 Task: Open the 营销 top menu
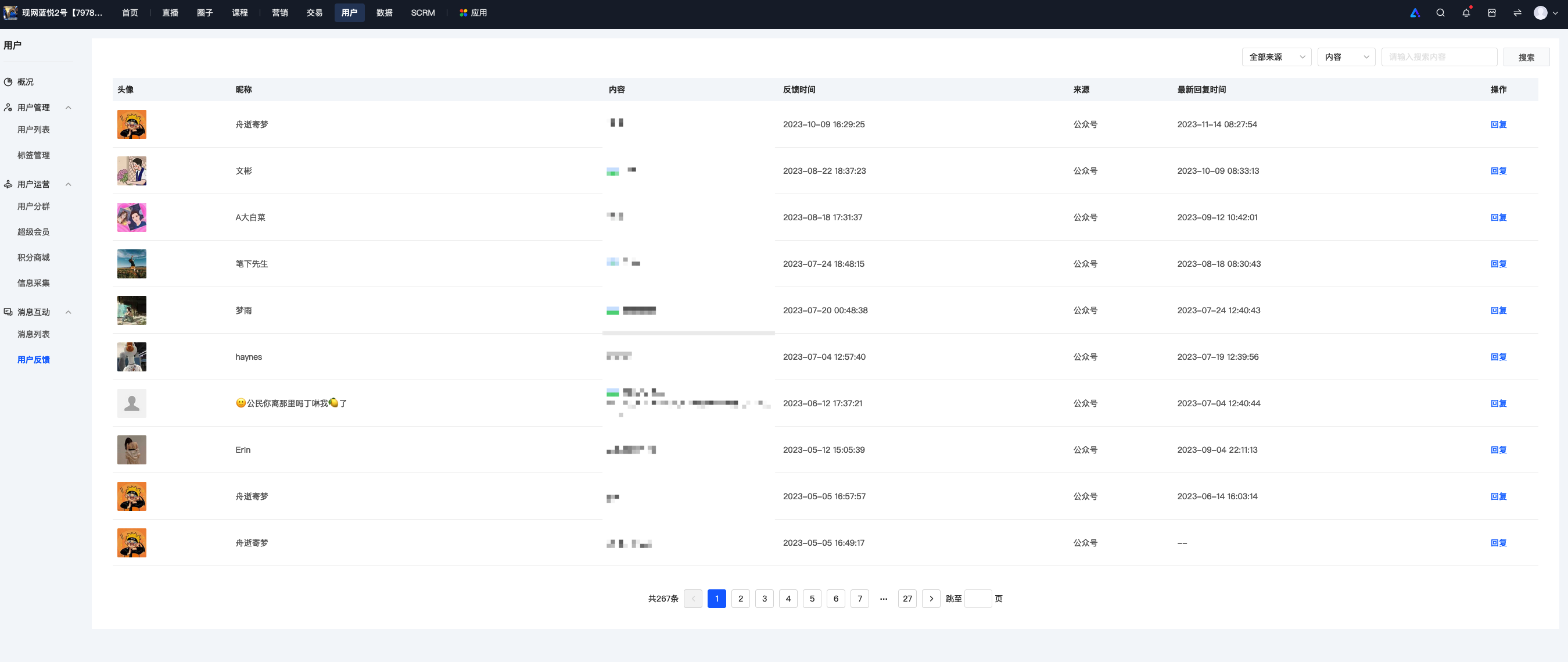click(x=279, y=13)
